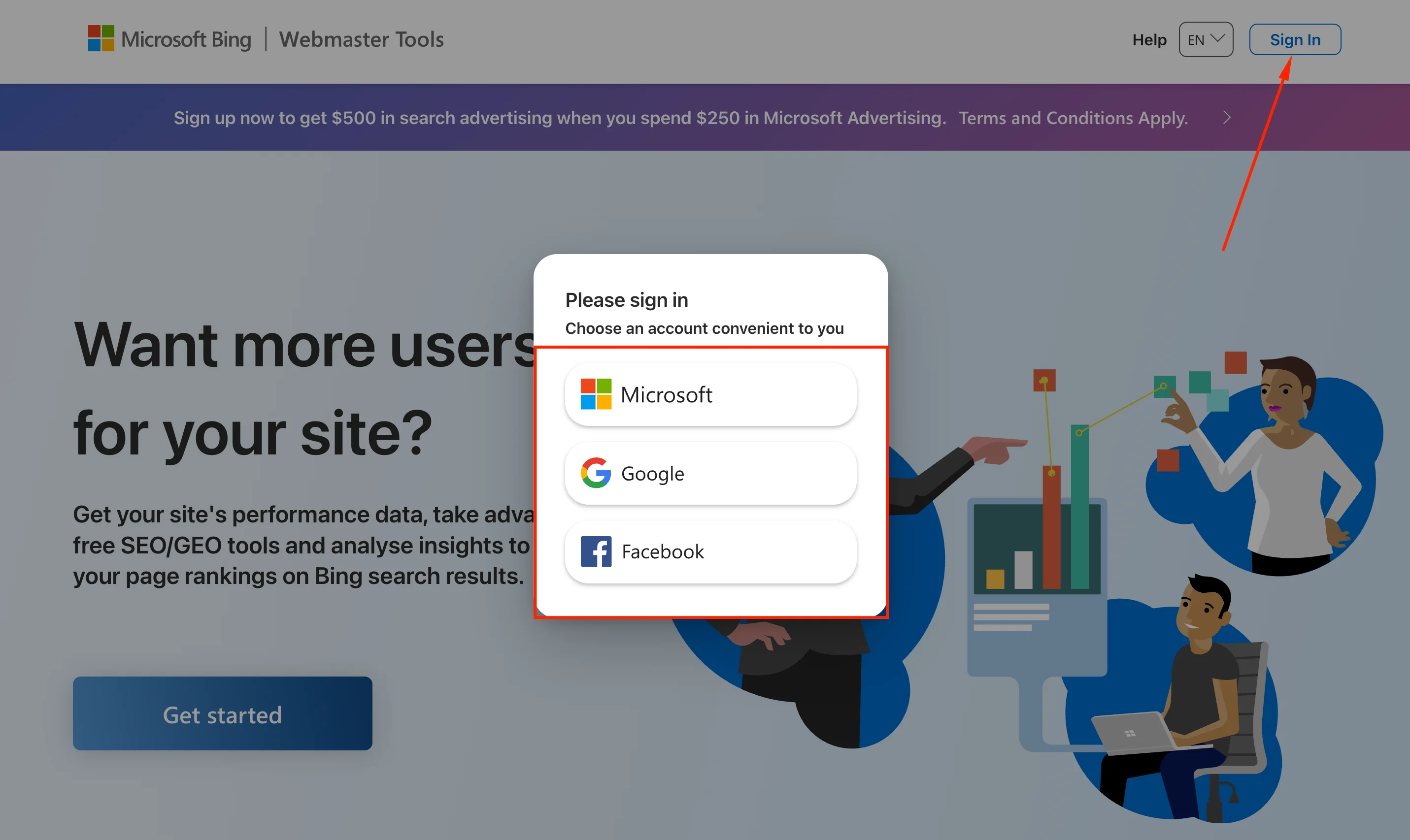This screenshot has width=1410, height=840.
Task: Click the Microsoft Bing wordmark
Action: tap(186, 39)
